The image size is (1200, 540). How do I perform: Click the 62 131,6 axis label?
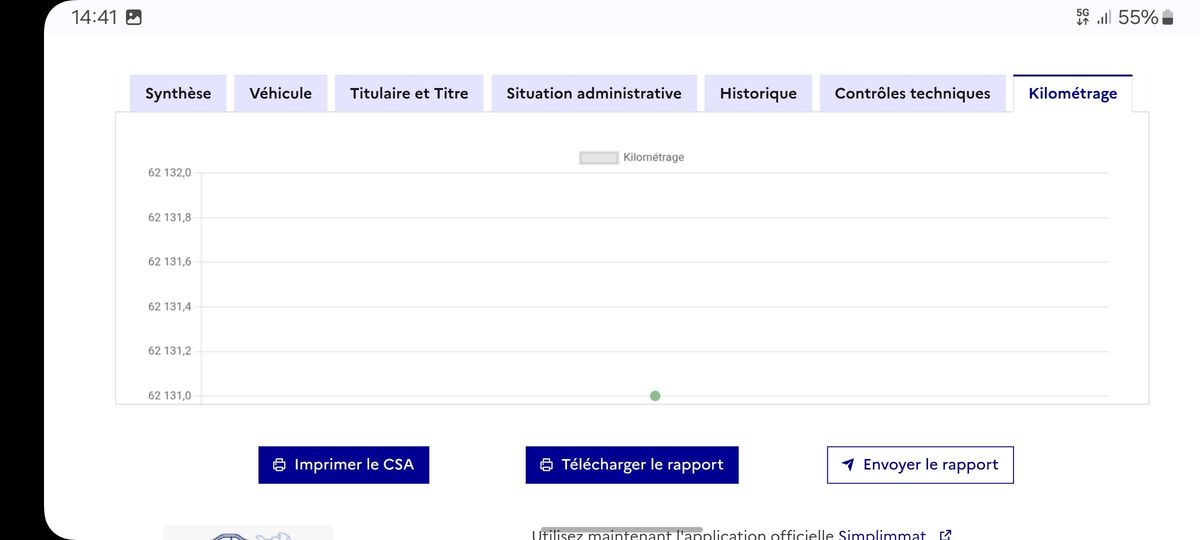(169, 262)
